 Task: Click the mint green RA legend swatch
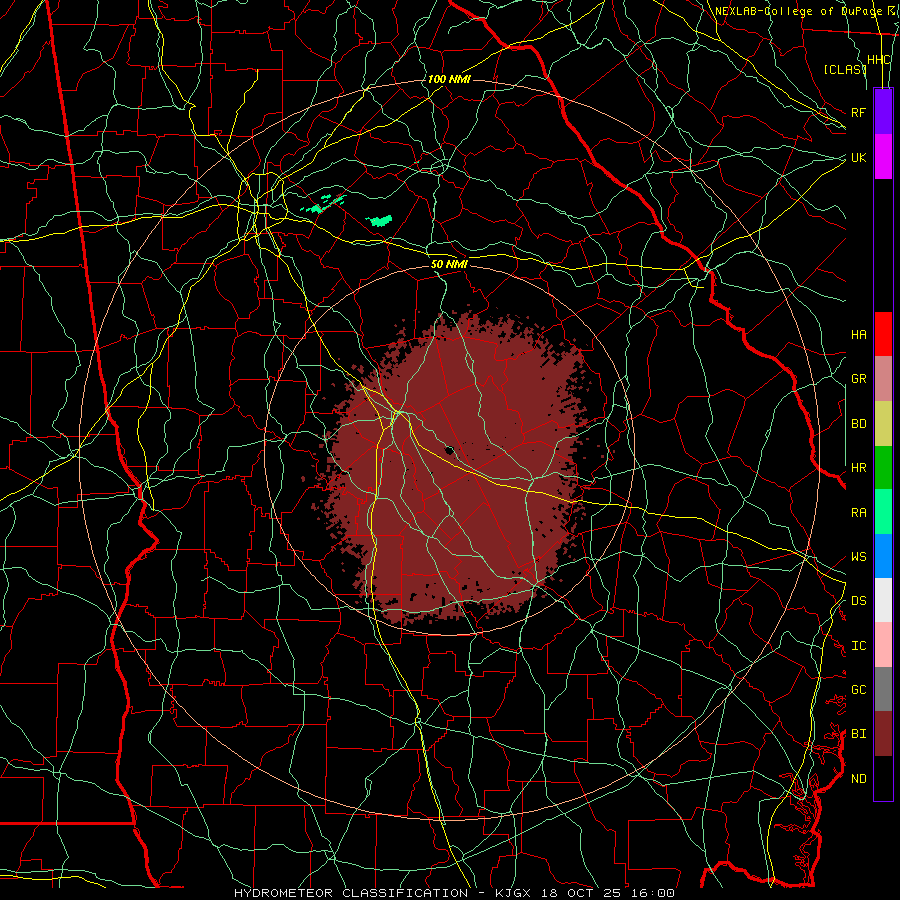pyautogui.click(x=883, y=512)
